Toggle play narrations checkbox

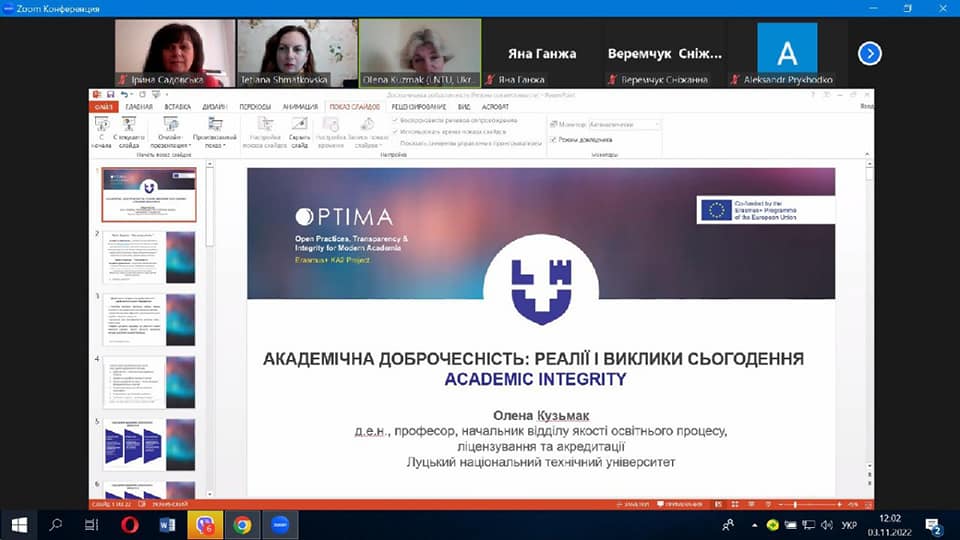click(x=396, y=121)
